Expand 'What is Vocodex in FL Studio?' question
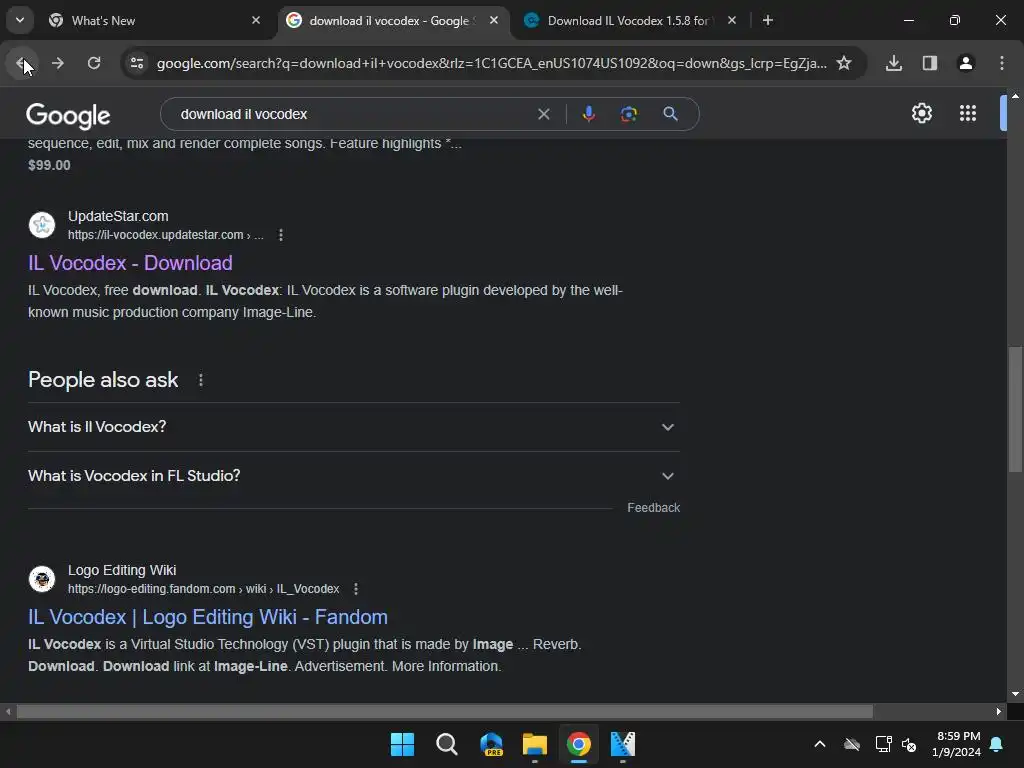 [x=354, y=476]
